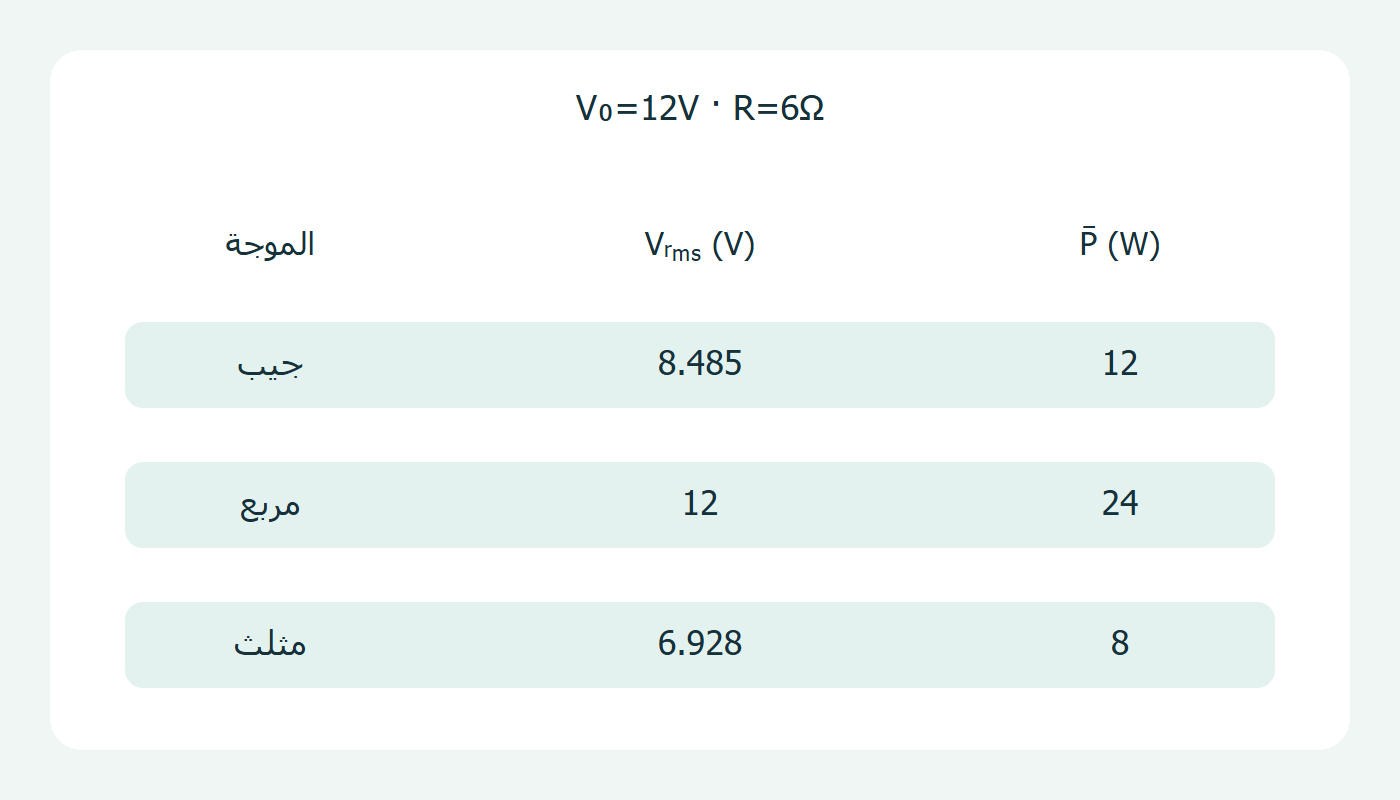Image resolution: width=1400 pixels, height=800 pixels.
Task: Click the الموجة column header
Action: coord(270,244)
